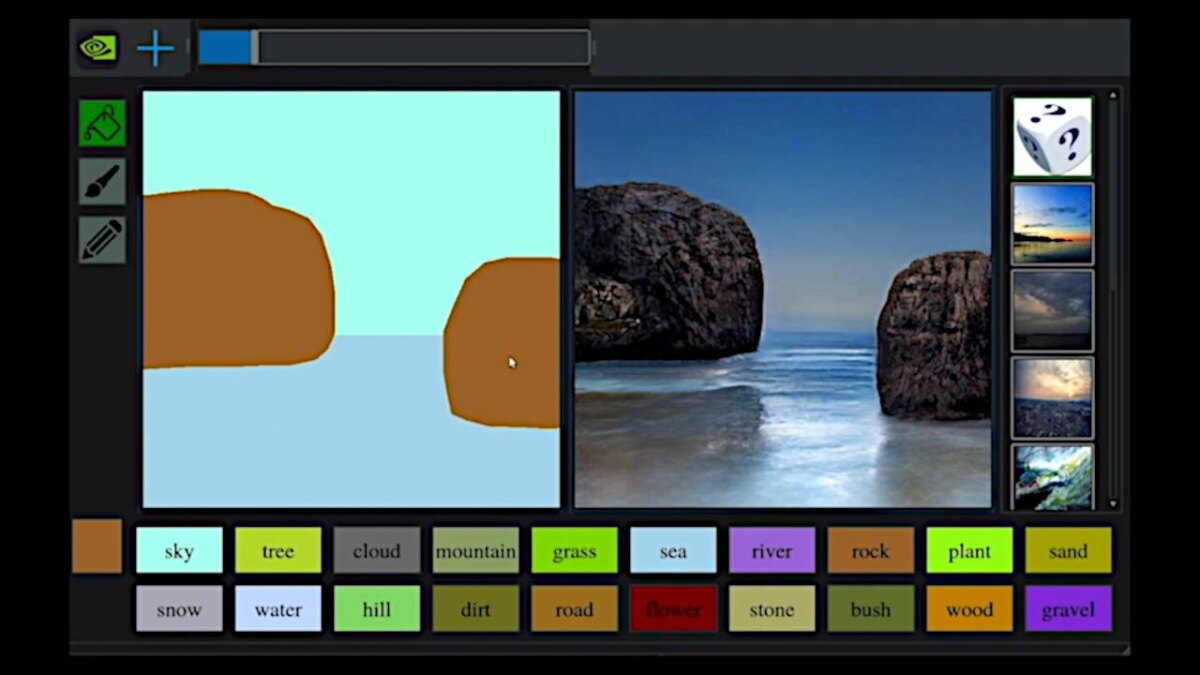Viewport: 1200px width, 675px height.
Task: Click the current brown color indicator
Action: 97,546
